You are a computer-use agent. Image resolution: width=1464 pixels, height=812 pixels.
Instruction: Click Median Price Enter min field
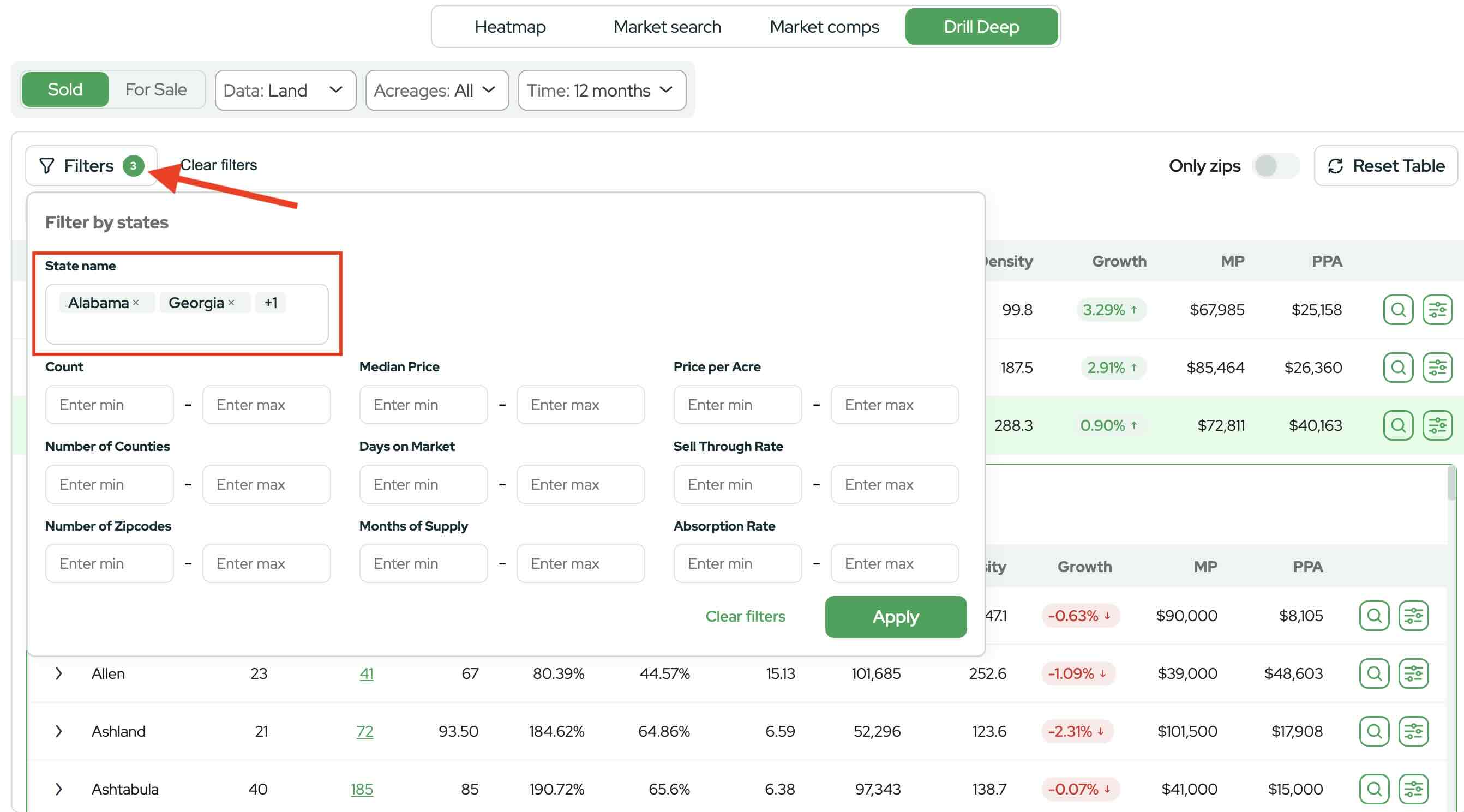(x=423, y=405)
